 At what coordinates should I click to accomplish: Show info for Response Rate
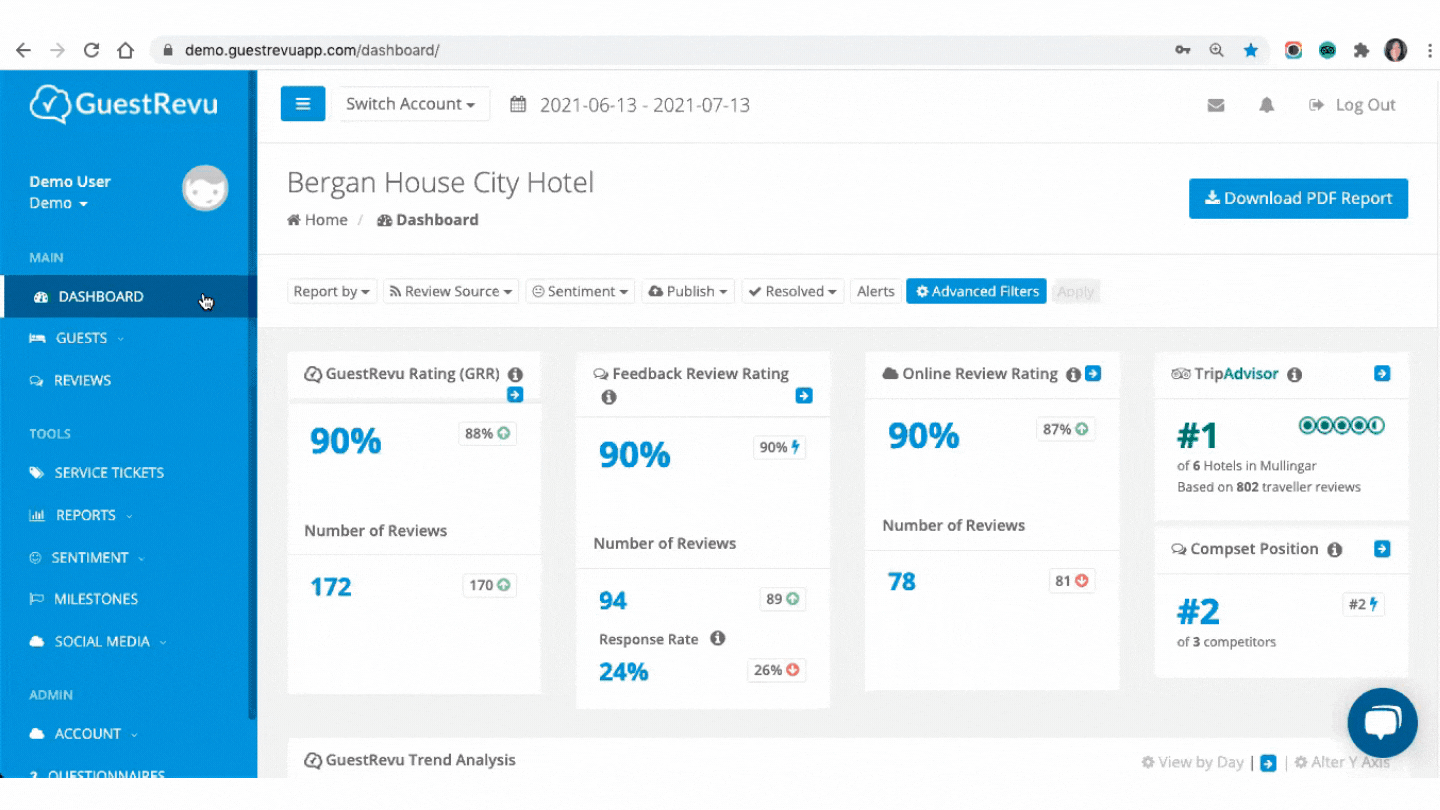[717, 638]
